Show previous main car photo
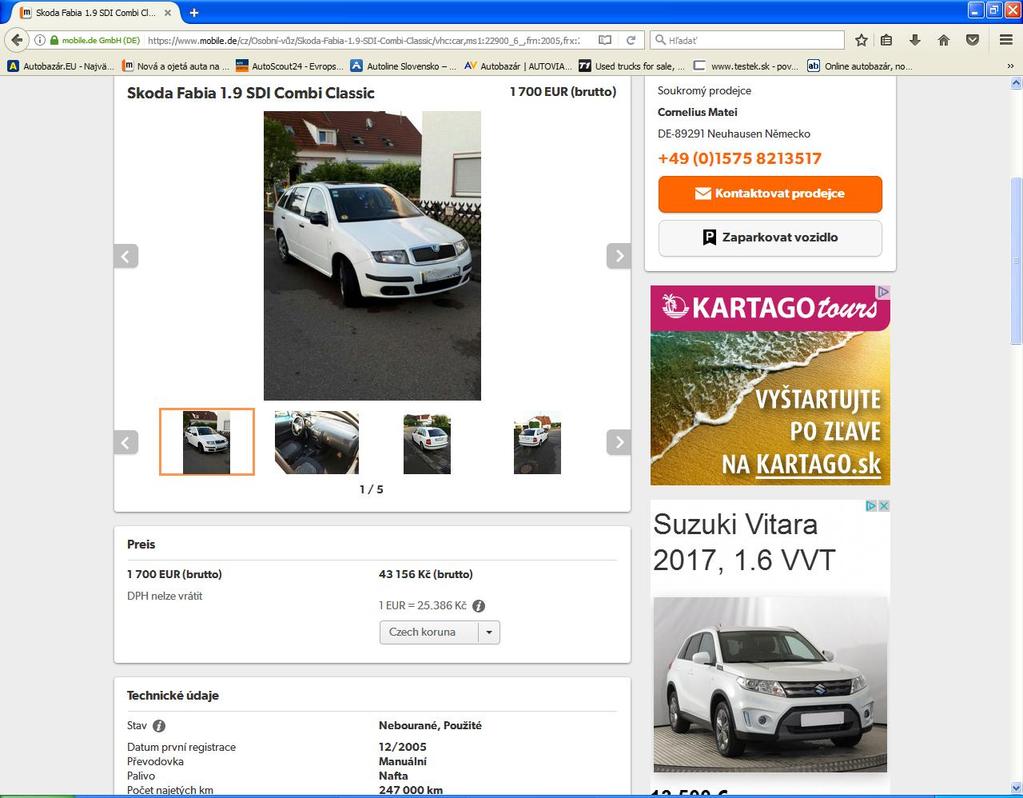The image size is (1023, 798). click(x=126, y=256)
